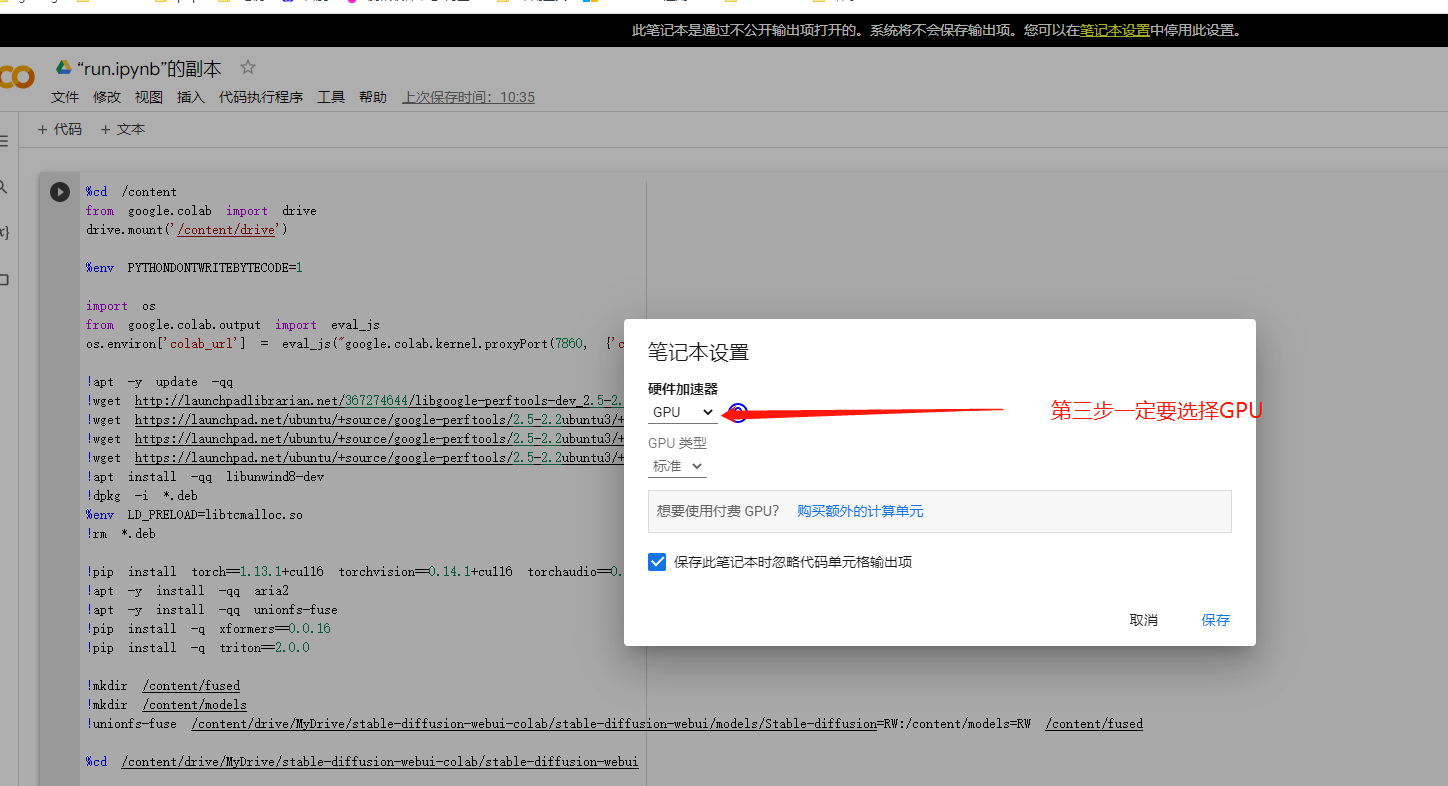Open the GPU 类型 标准 dropdown
Viewport: 1448px width, 786px height.
(x=678, y=466)
